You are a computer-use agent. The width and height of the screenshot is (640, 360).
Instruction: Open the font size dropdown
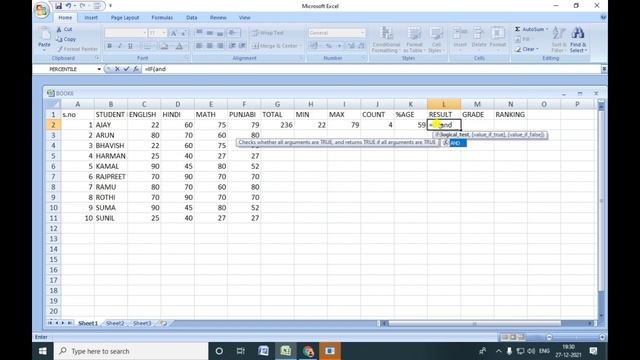164,33
